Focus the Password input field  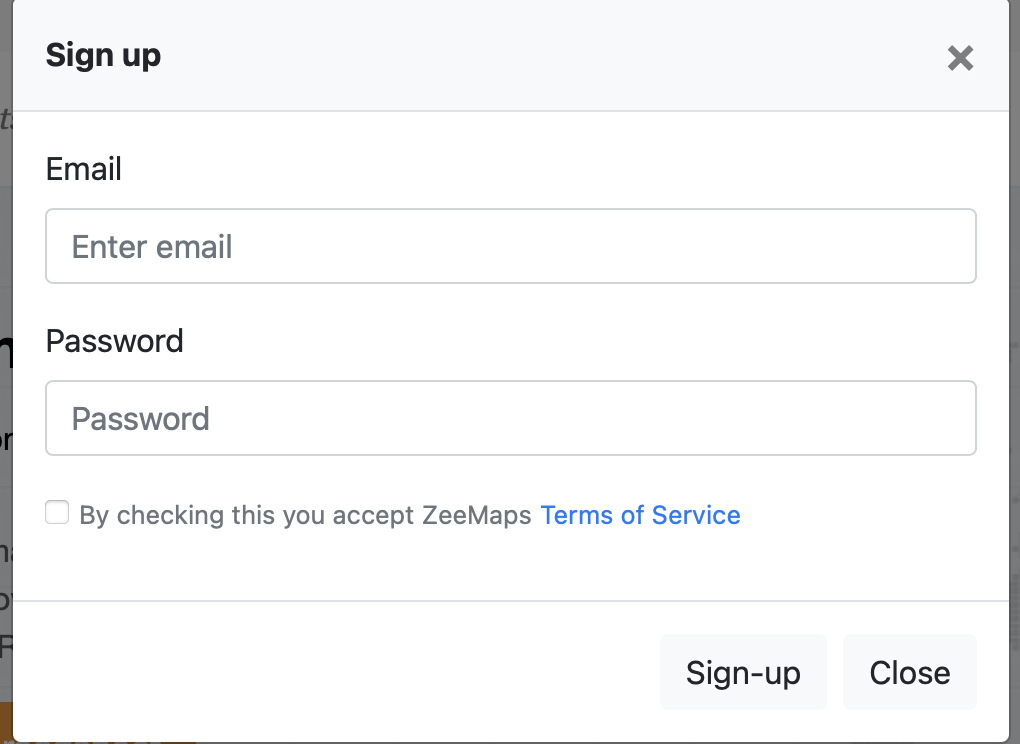coord(510,418)
